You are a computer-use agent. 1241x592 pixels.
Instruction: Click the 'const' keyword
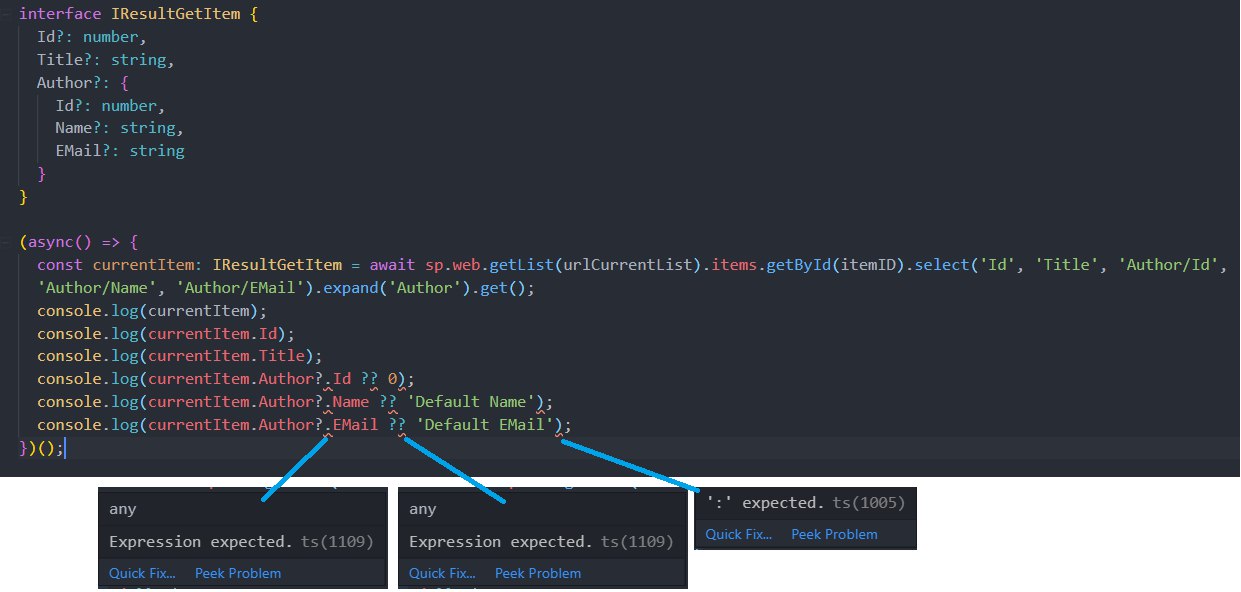(x=60, y=266)
